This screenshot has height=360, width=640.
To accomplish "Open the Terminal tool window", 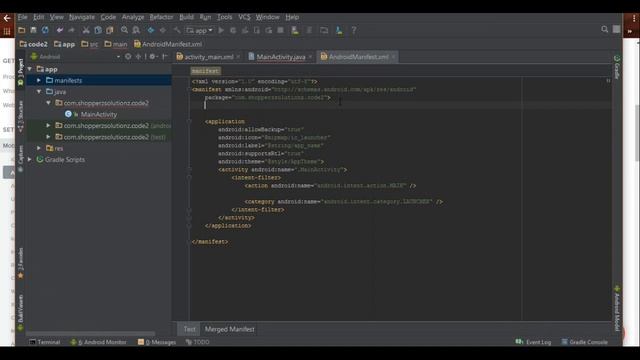I will pos(44,342).
